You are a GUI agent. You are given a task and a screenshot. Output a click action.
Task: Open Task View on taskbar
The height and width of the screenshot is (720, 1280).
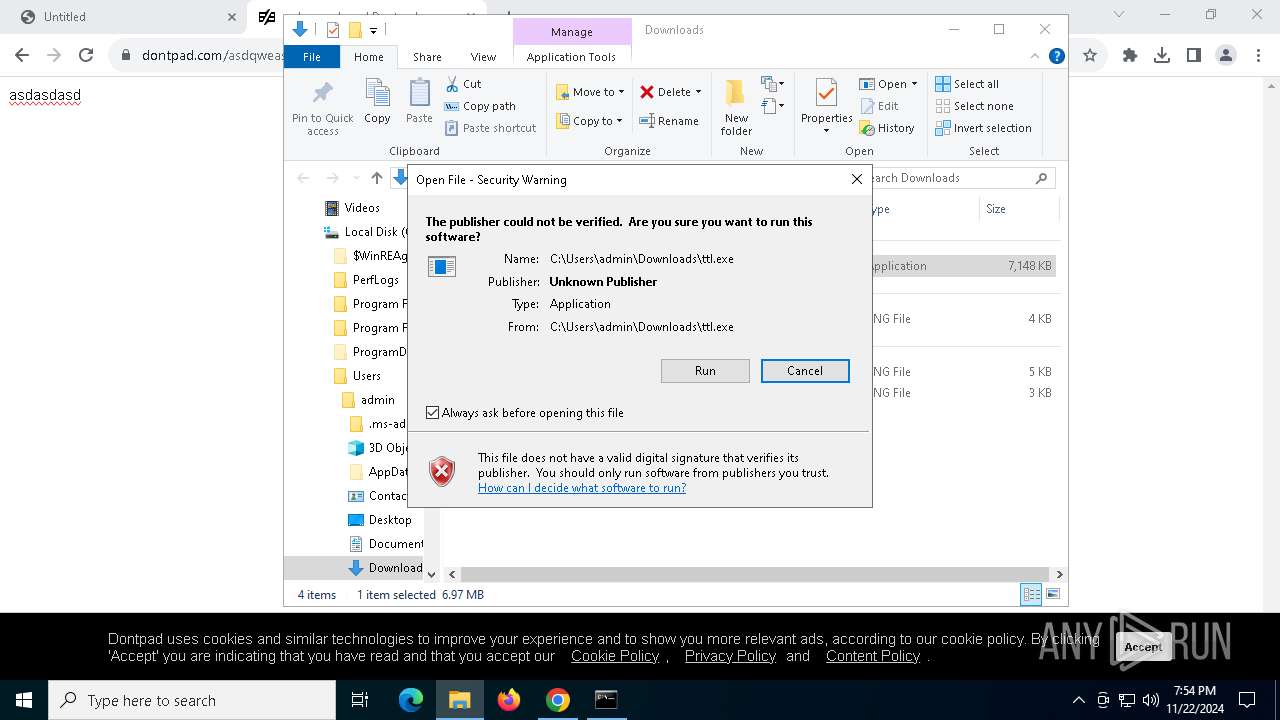(x=360, y=700)
